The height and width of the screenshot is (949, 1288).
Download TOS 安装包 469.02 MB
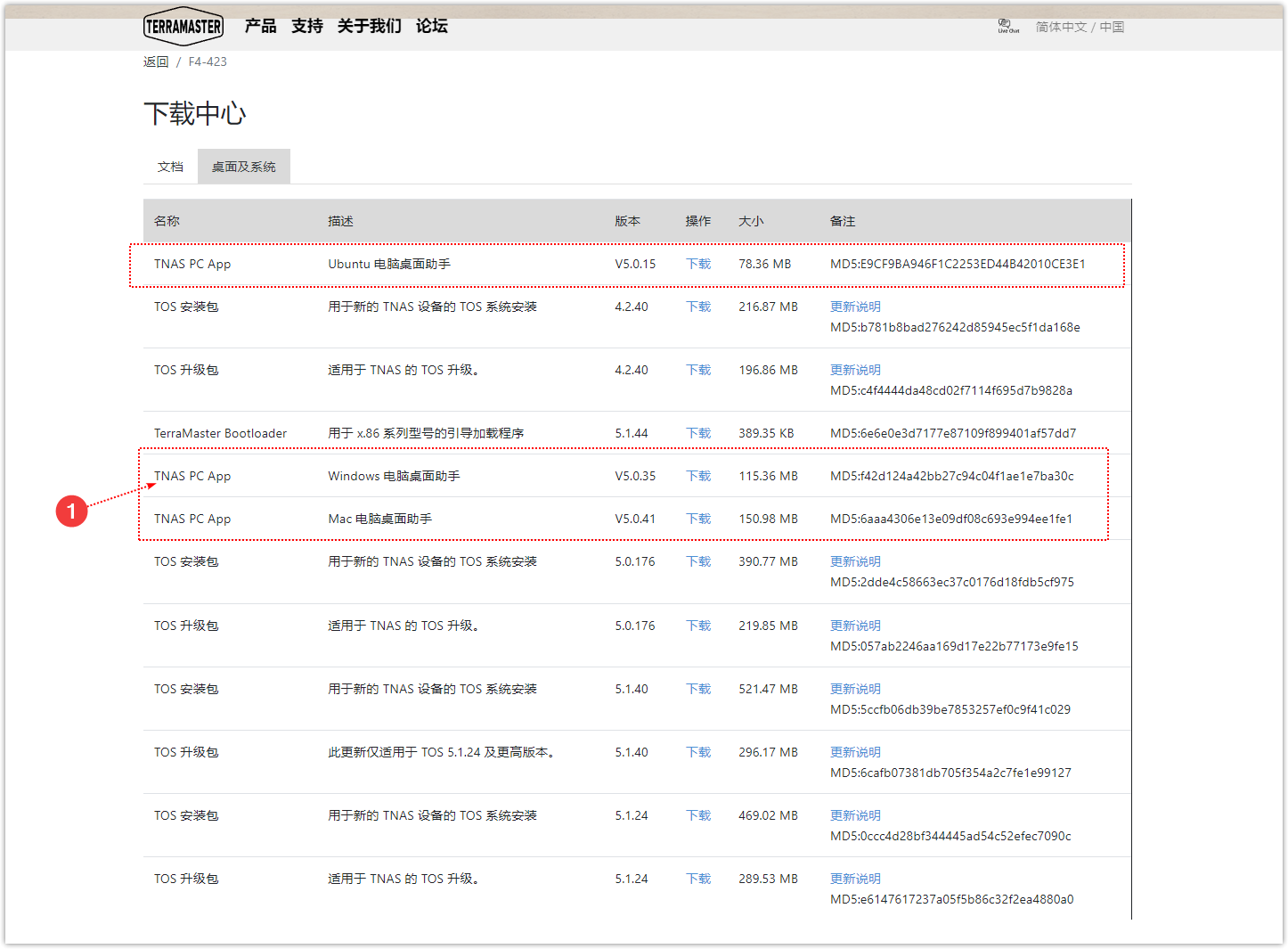698,815
